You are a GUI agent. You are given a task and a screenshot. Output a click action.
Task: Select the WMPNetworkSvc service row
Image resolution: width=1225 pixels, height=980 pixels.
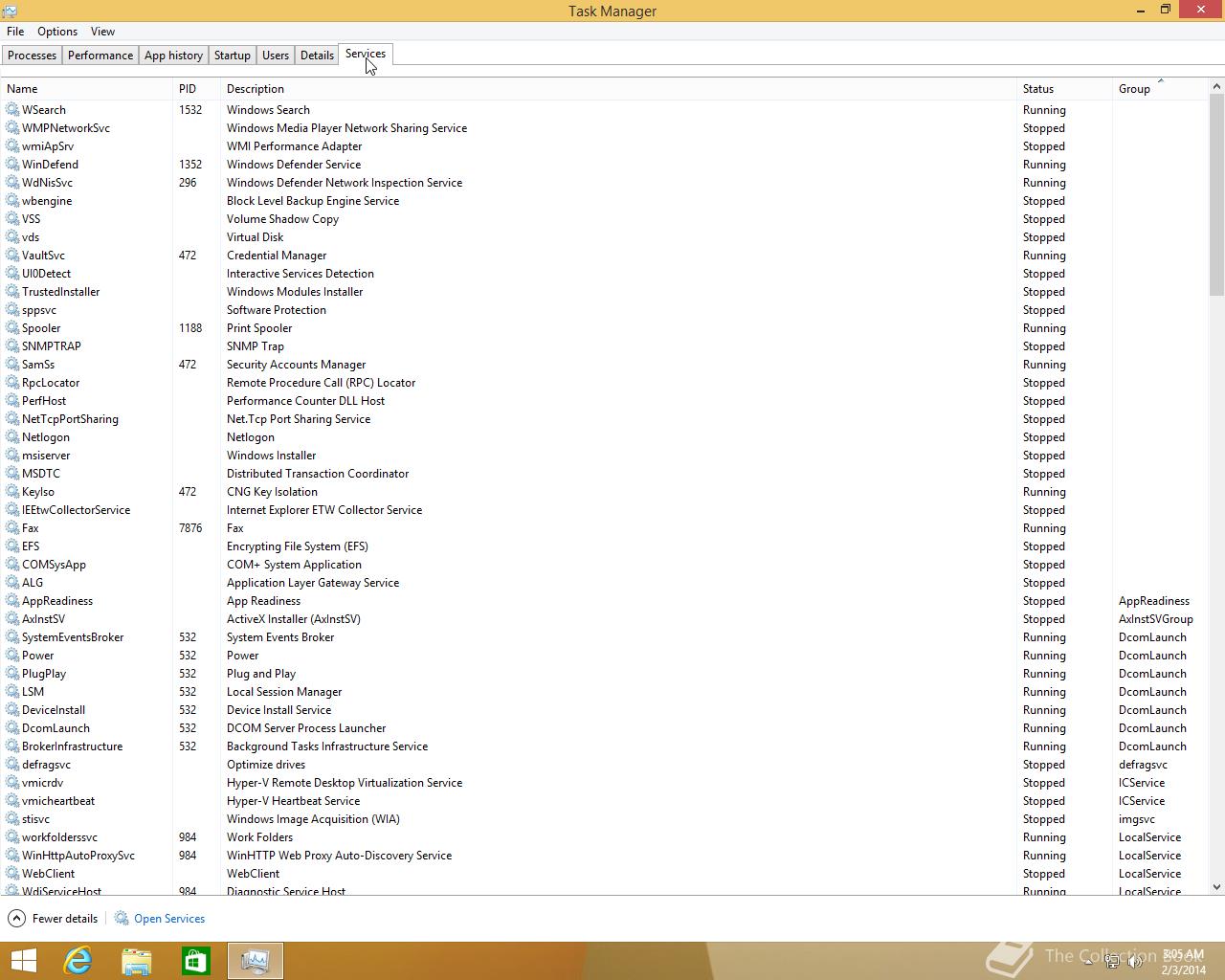pos(605,128)
